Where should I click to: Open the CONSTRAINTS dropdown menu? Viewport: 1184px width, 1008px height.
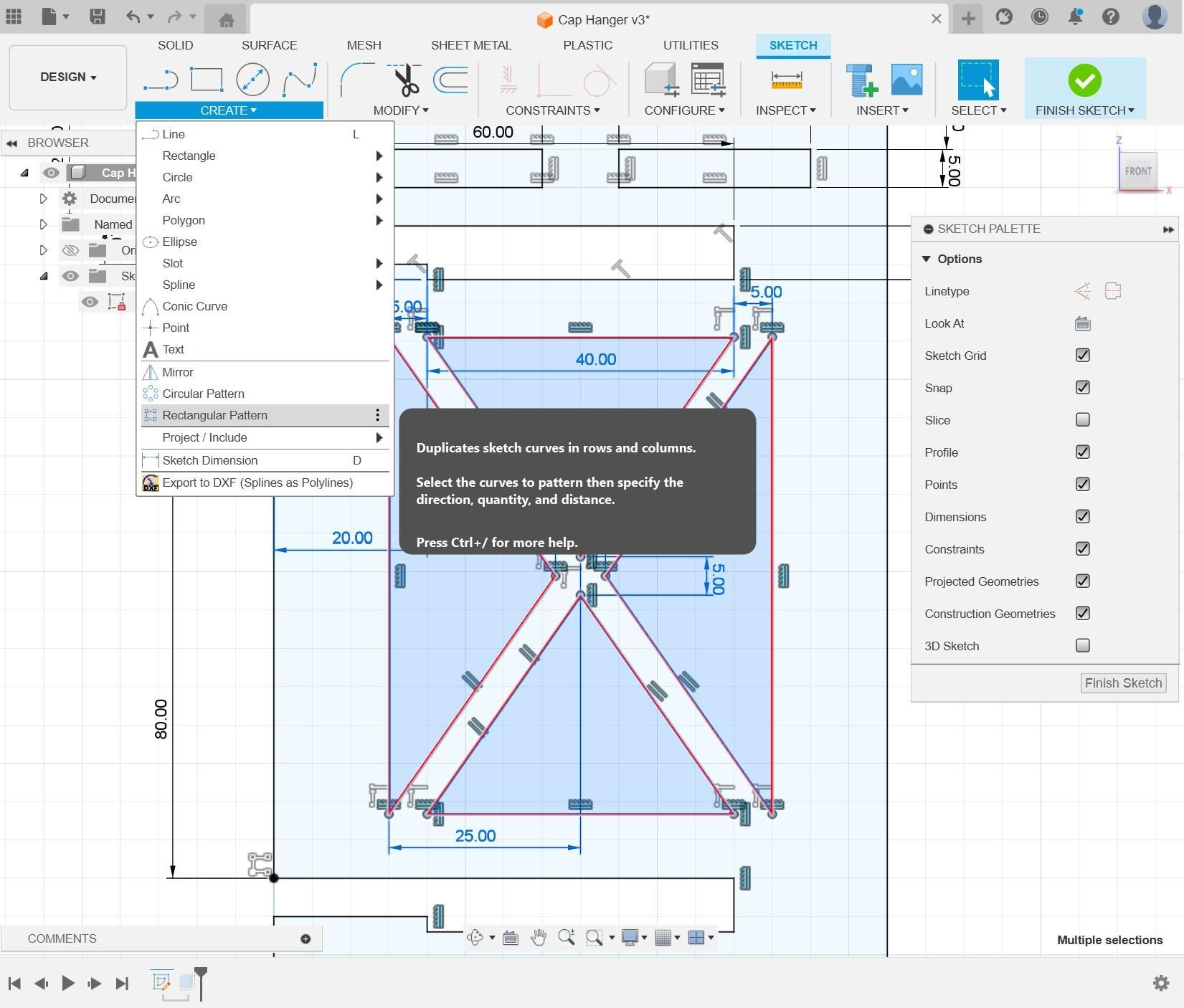point(552,110)
